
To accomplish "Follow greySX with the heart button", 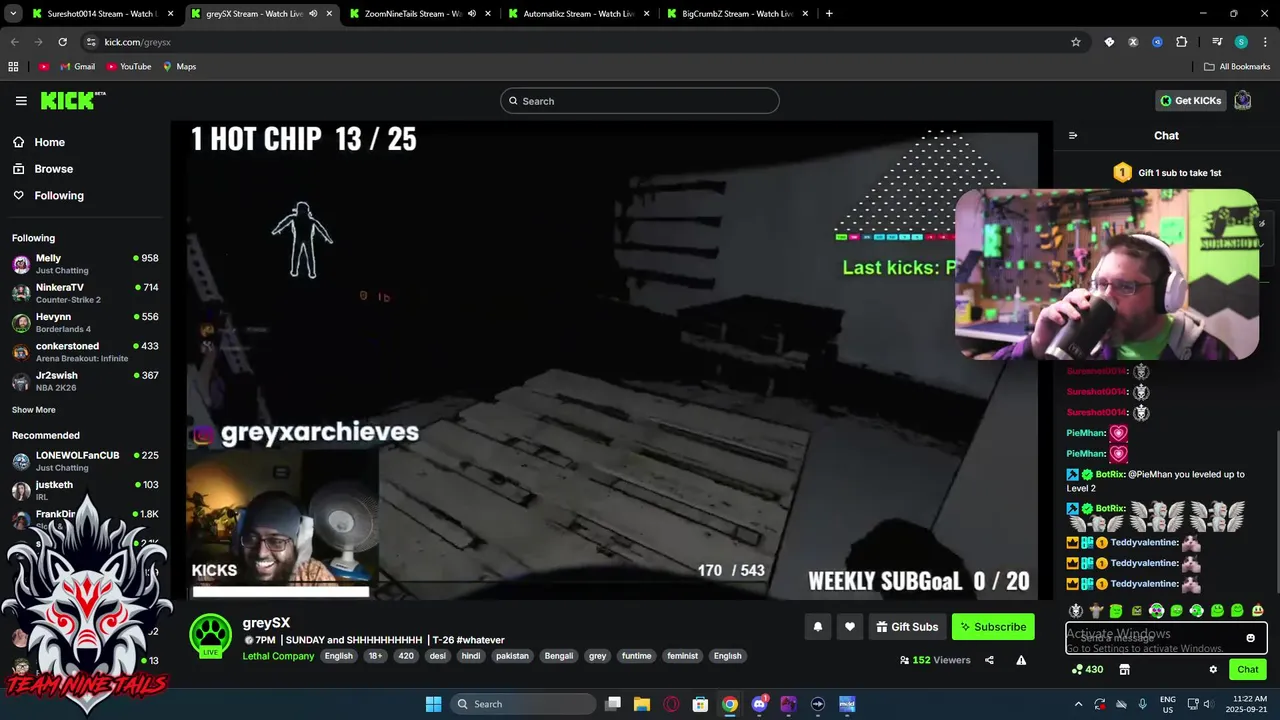I will 850,627.
